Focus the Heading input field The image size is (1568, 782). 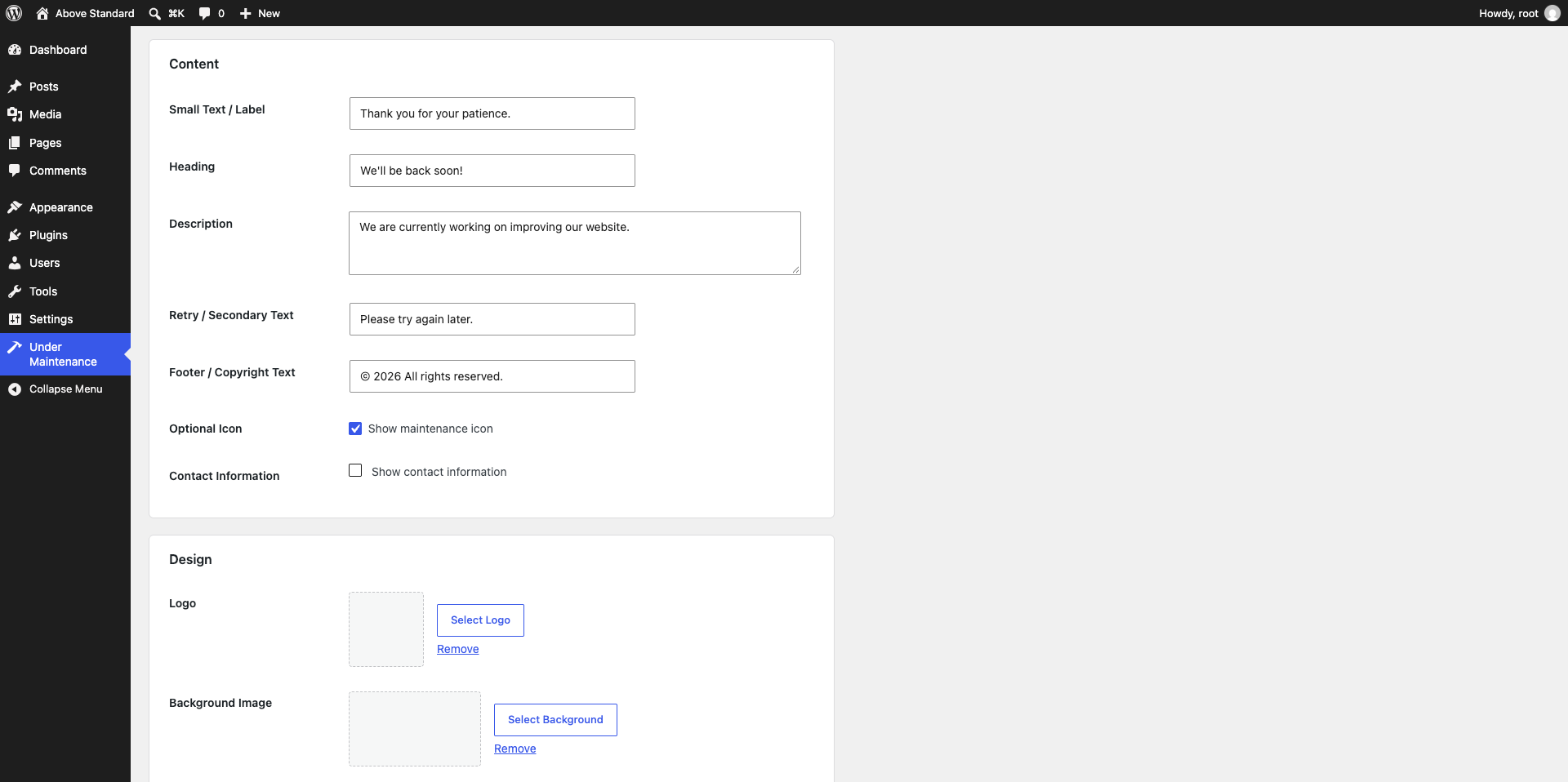tap(492, 171)
